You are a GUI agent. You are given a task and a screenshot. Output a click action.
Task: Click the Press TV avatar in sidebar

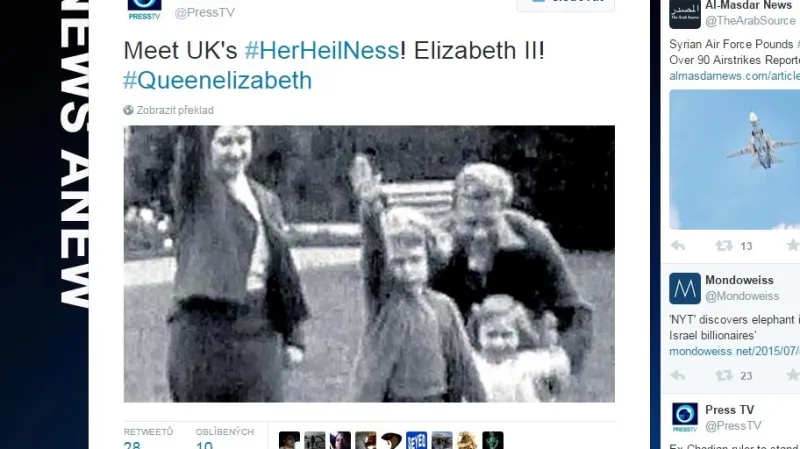(685, 417)
